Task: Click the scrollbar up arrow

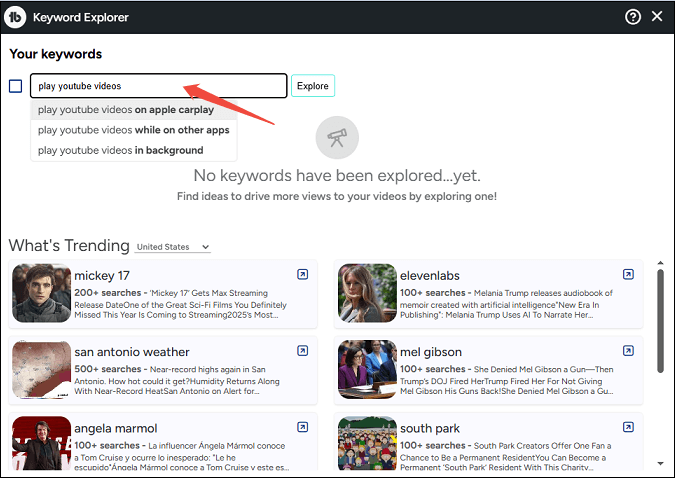Action: (x=660, y=263)
